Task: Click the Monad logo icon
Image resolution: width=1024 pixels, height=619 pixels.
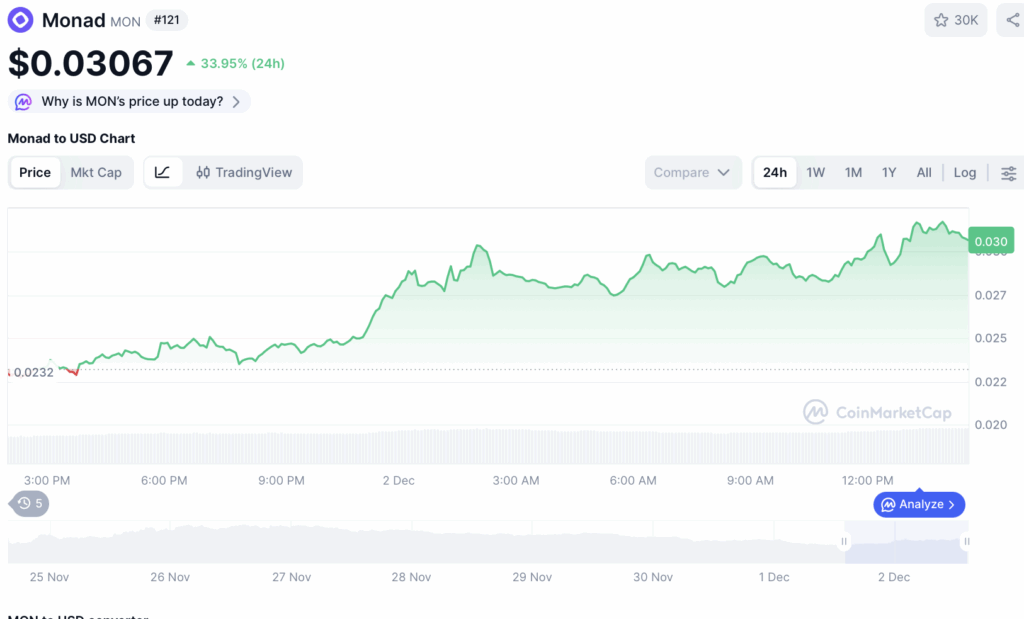Action: coord(20,20)
